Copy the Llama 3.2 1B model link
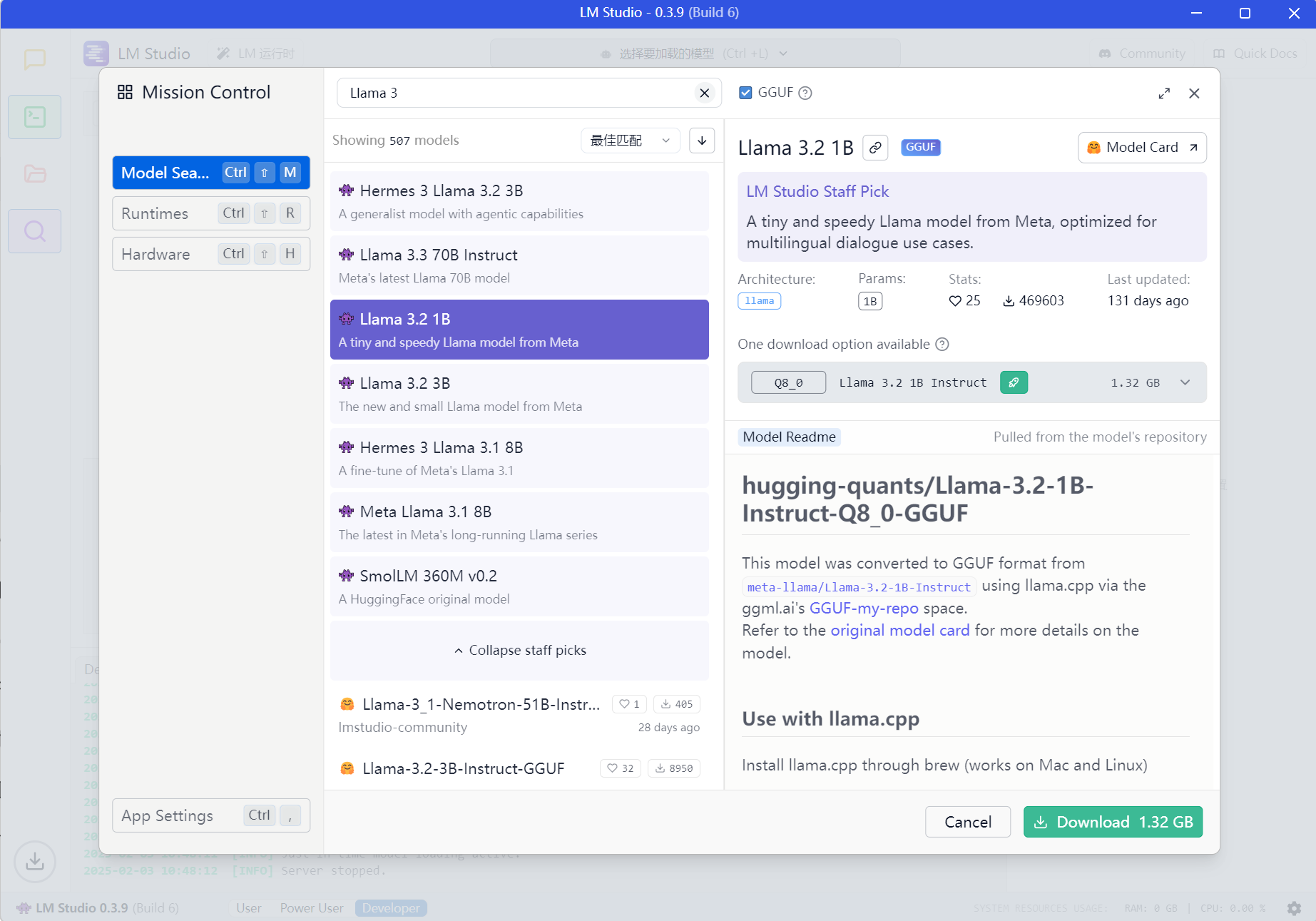 [x=875, y=148]
